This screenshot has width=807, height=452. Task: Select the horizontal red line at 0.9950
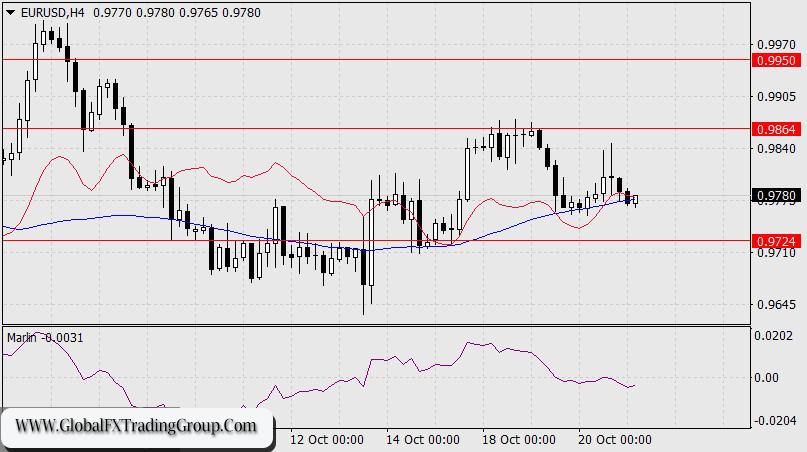coord(377,60)
